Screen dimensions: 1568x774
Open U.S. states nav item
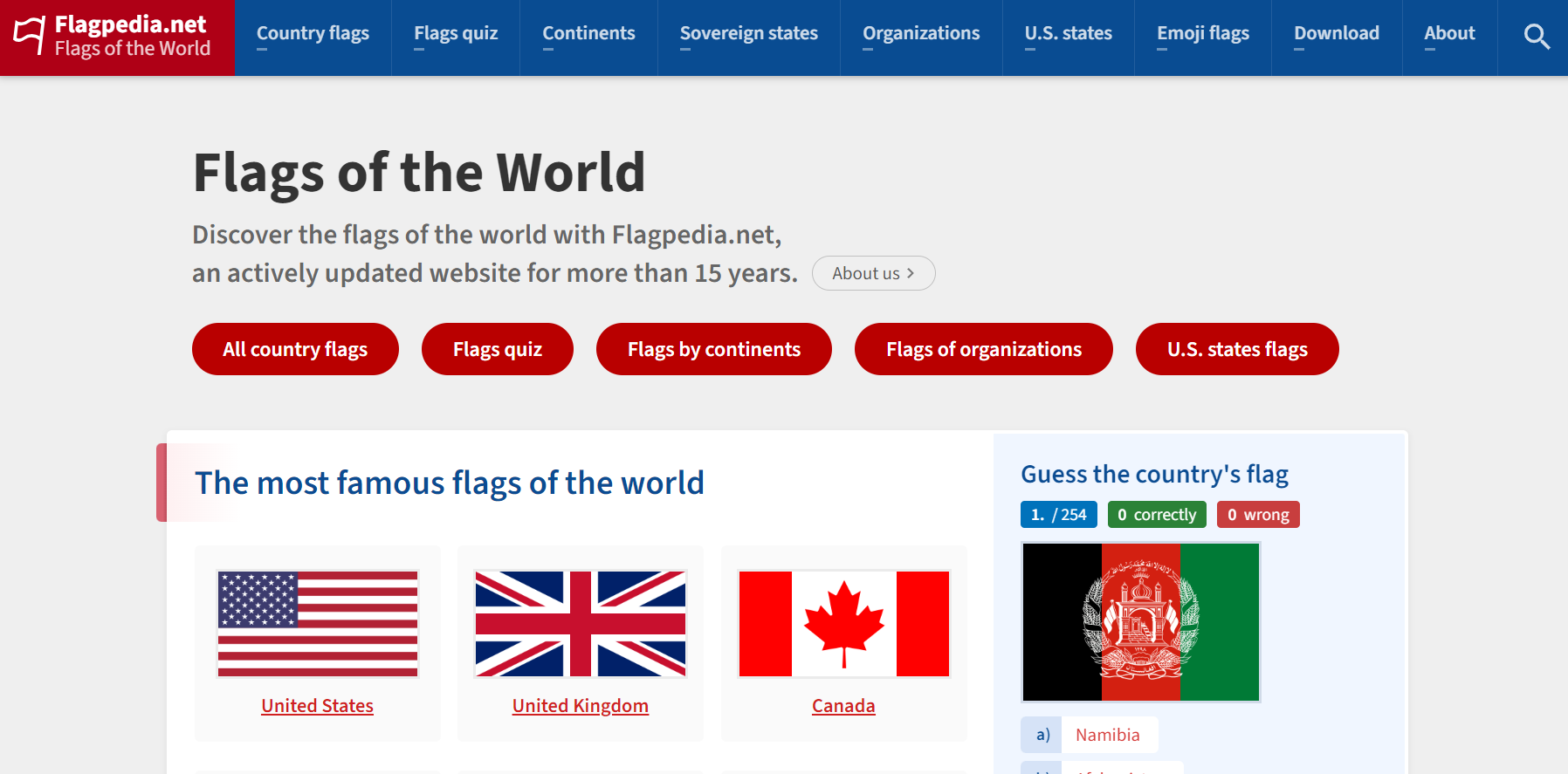click(1068, 33)
